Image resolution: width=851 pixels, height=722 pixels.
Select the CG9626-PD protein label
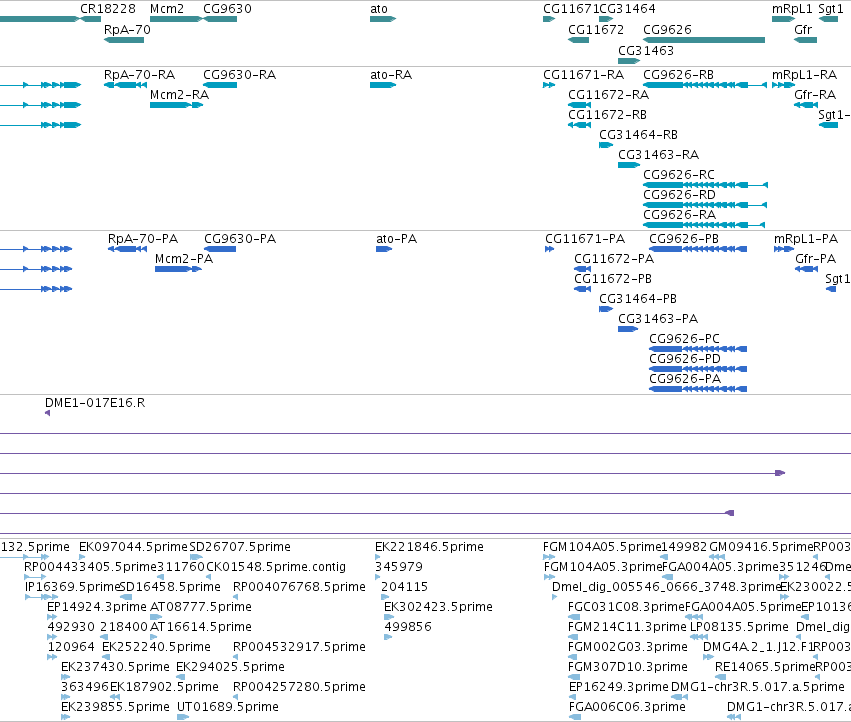(685, 359)
